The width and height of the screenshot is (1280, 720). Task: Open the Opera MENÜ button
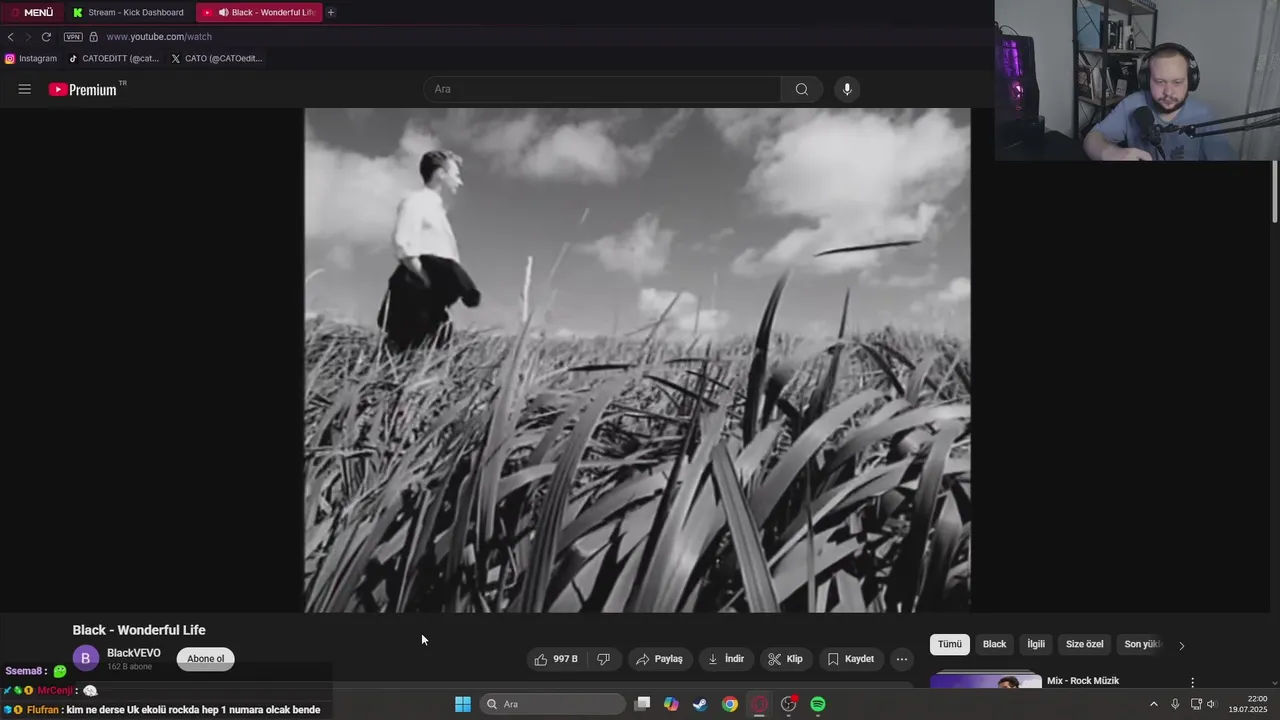click(32, 12)
